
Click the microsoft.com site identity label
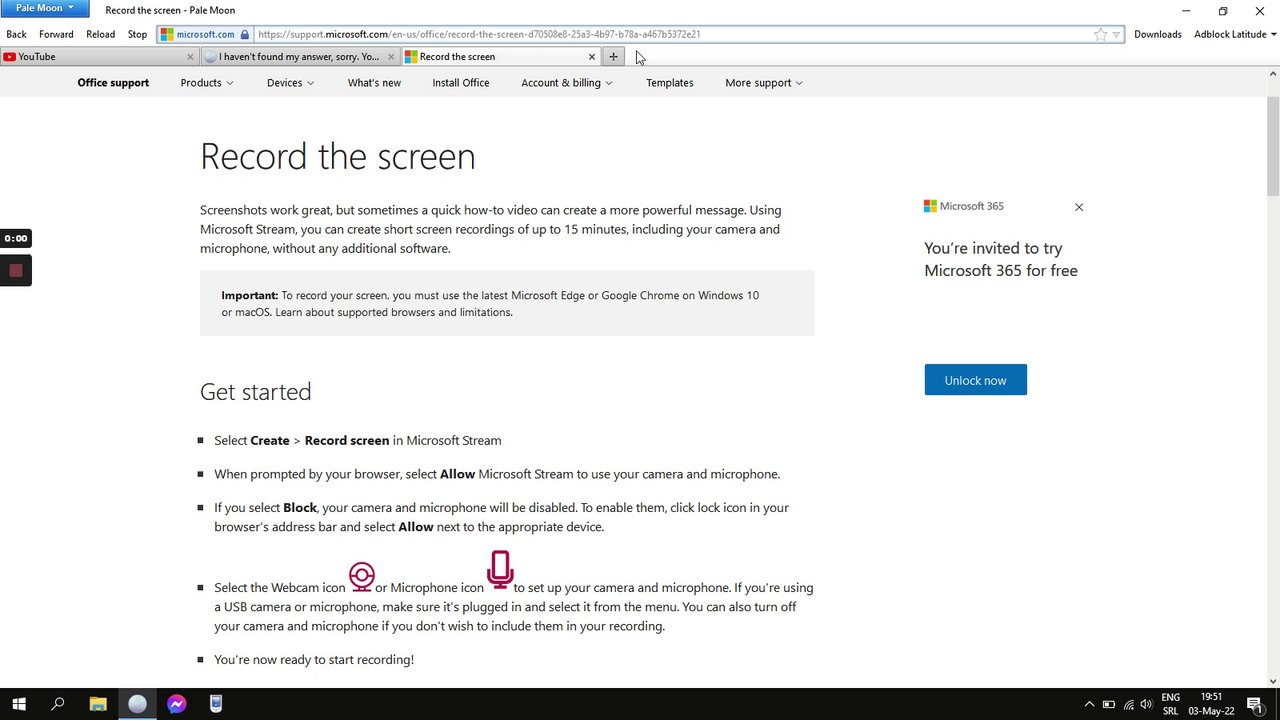[x=205, y=34]
